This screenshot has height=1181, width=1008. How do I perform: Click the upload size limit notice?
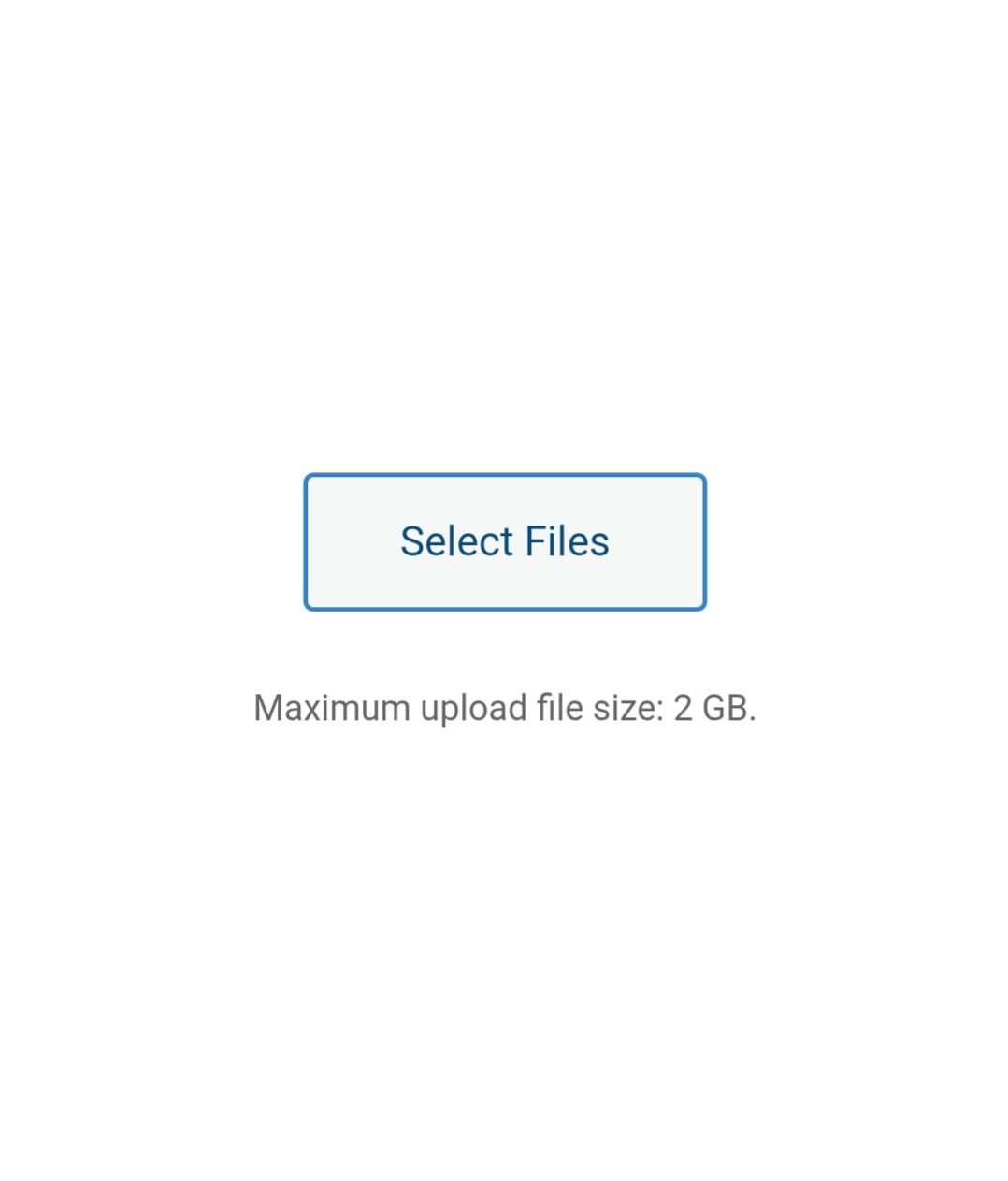coord(505,709)
